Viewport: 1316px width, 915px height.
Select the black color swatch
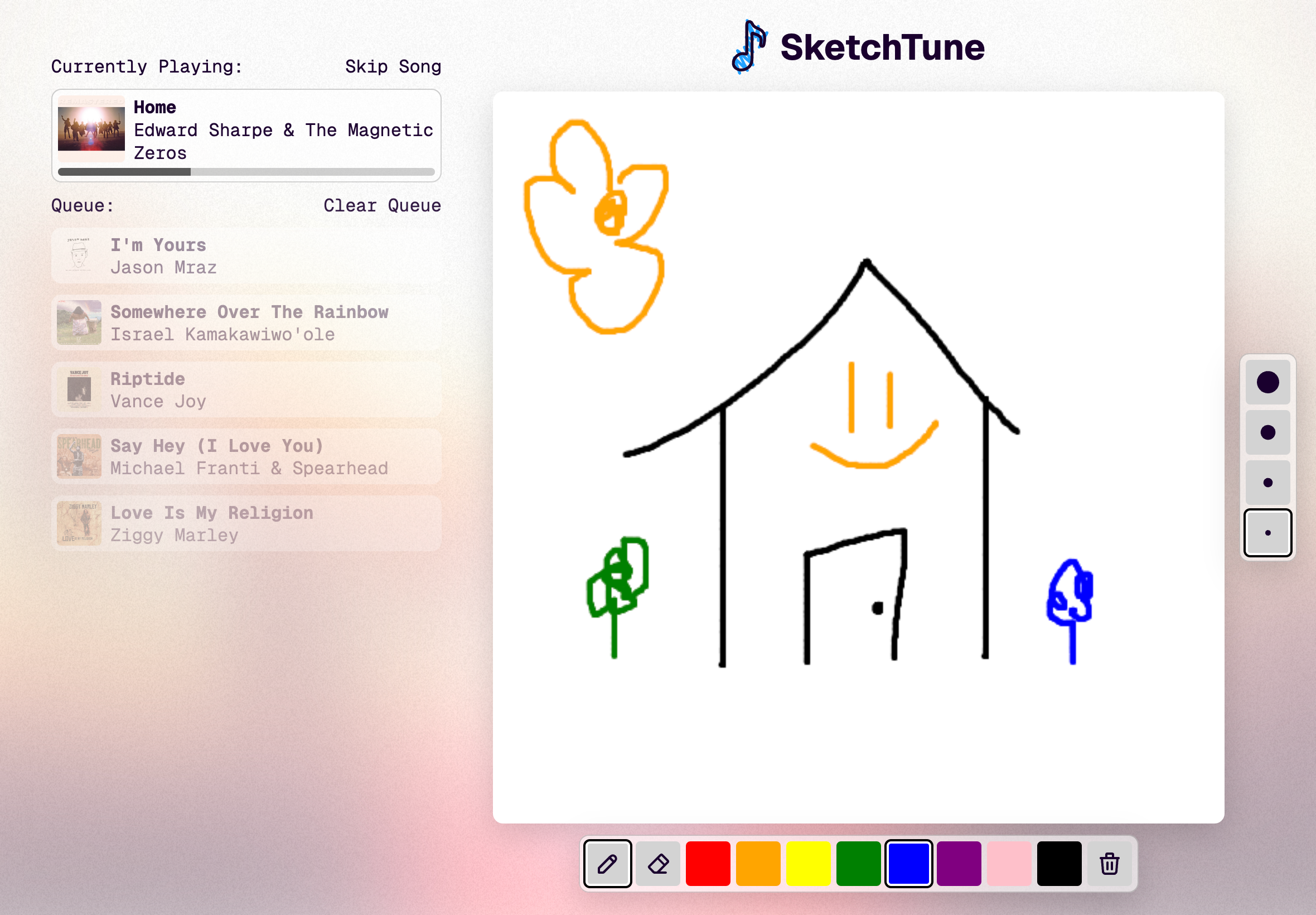pos(1059,864)
